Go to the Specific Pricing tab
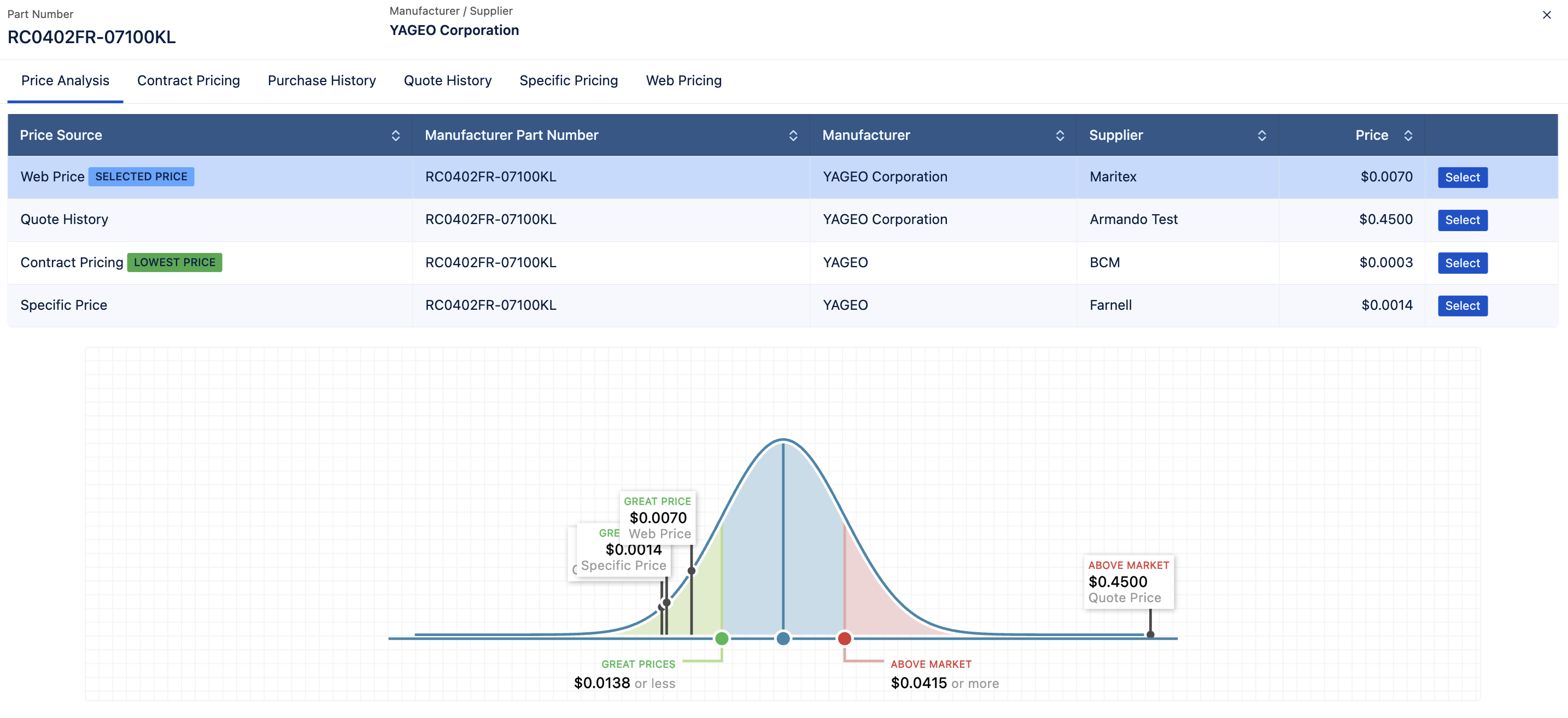The height and width of the screenshot is (718, 1568). [x=568, y=80]
